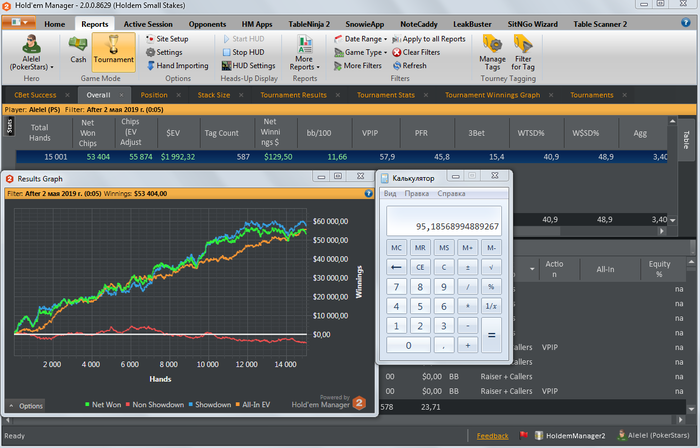Click the help icon in the ribbon corner
The height and width of the screenshot is (448, 700).
coord(686,22)
